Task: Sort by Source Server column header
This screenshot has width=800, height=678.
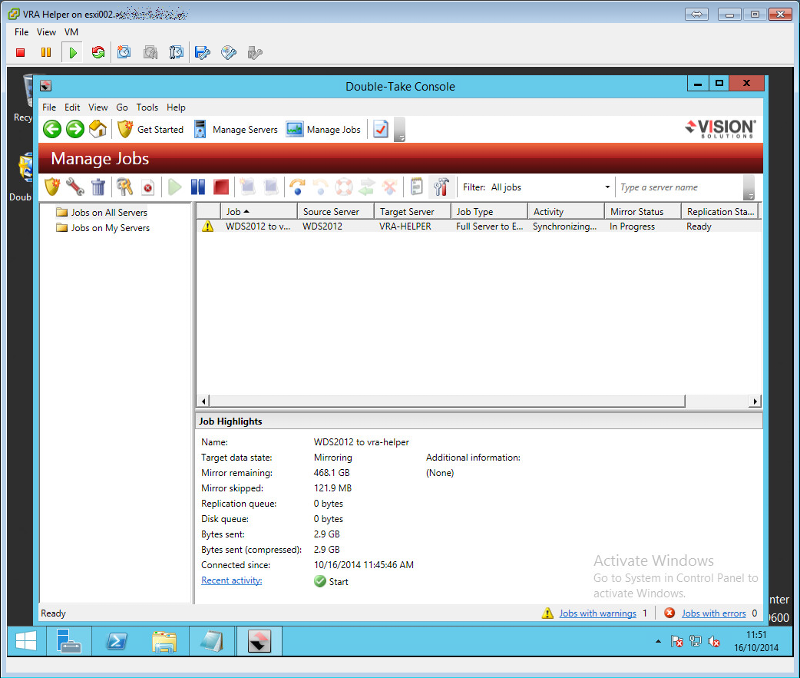Action: [336, 211]
